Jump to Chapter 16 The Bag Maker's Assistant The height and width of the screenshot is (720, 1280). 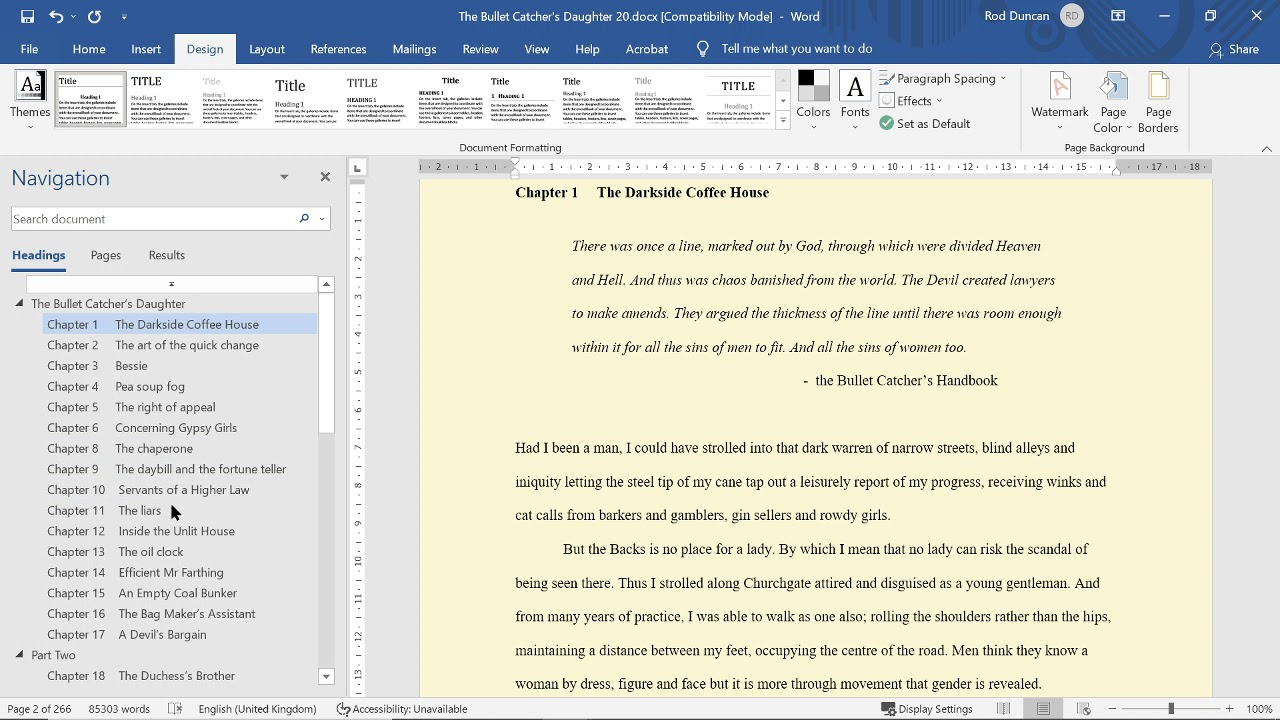pos(151,614)
